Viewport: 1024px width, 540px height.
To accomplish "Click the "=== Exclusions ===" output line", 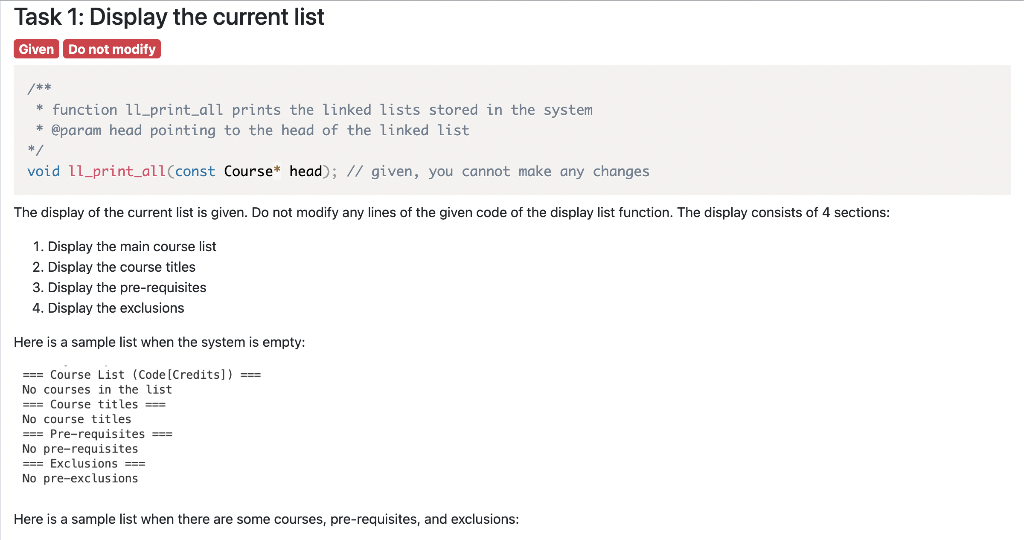I will coord(84,464).
